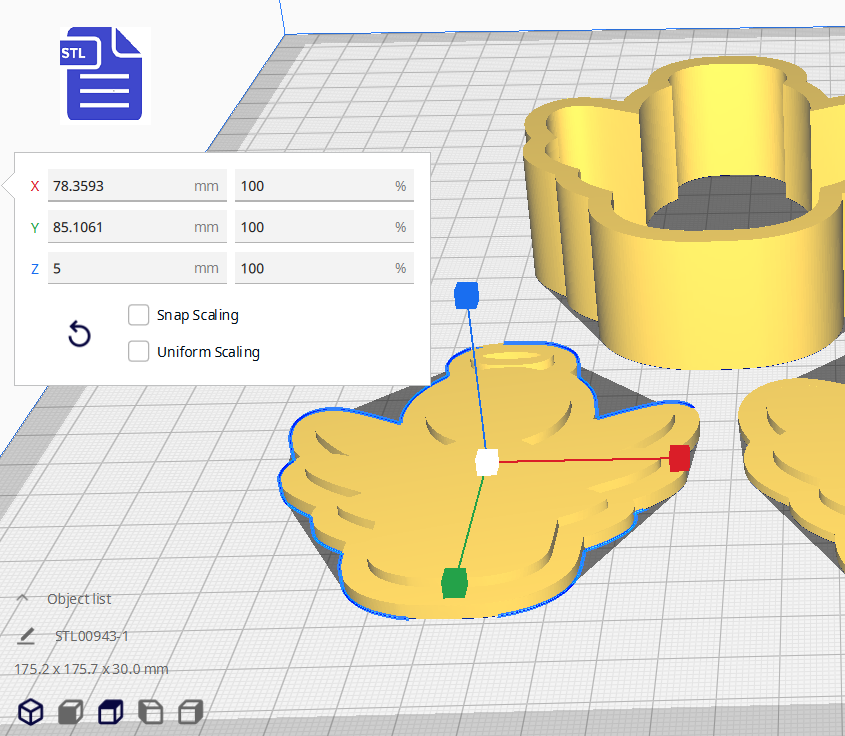The image size is (845, 736).
Task: Click the green Y-axis scale handle
Action: tap(454, 582)
